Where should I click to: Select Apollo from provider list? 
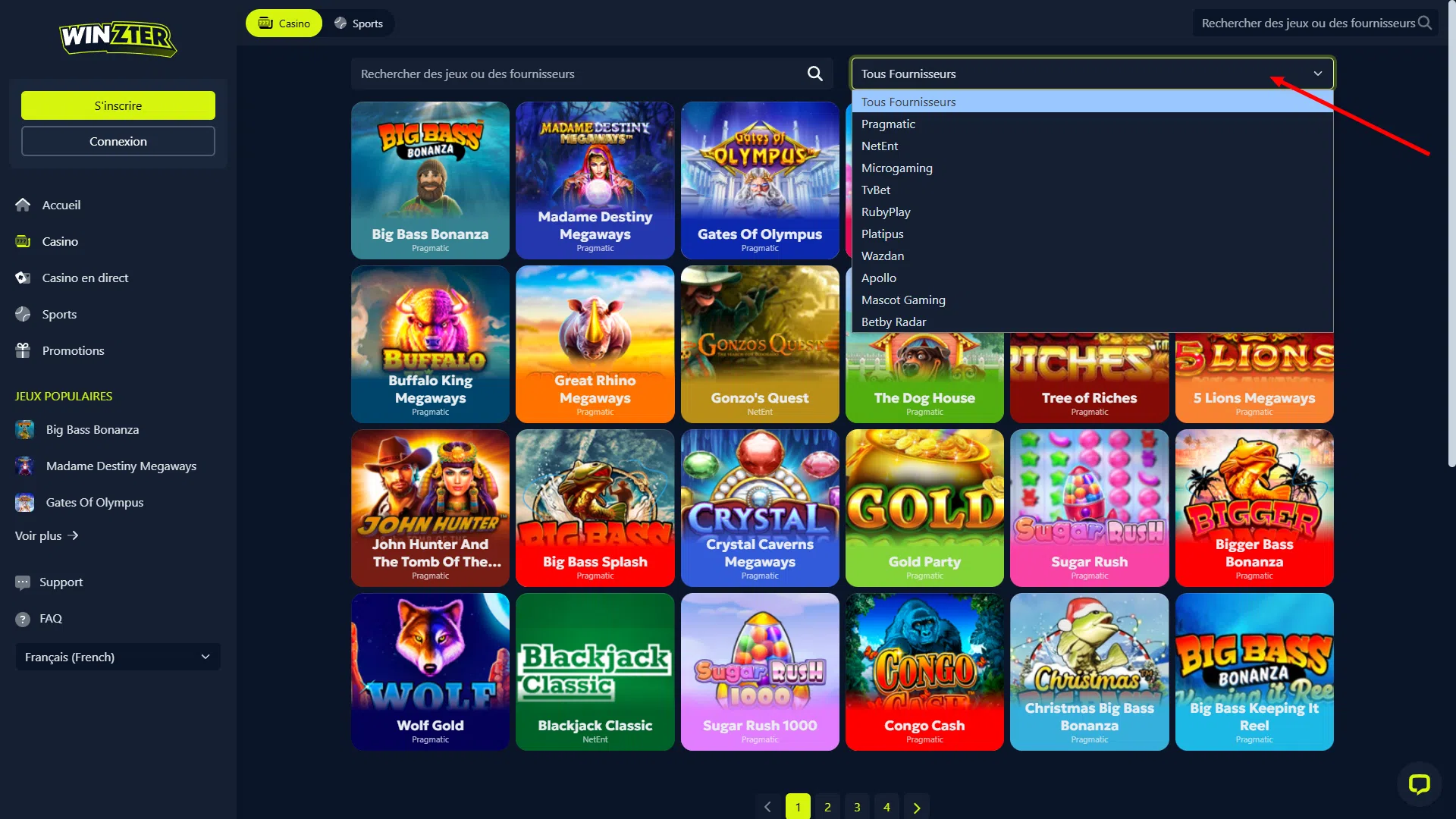pos(1093,278)
